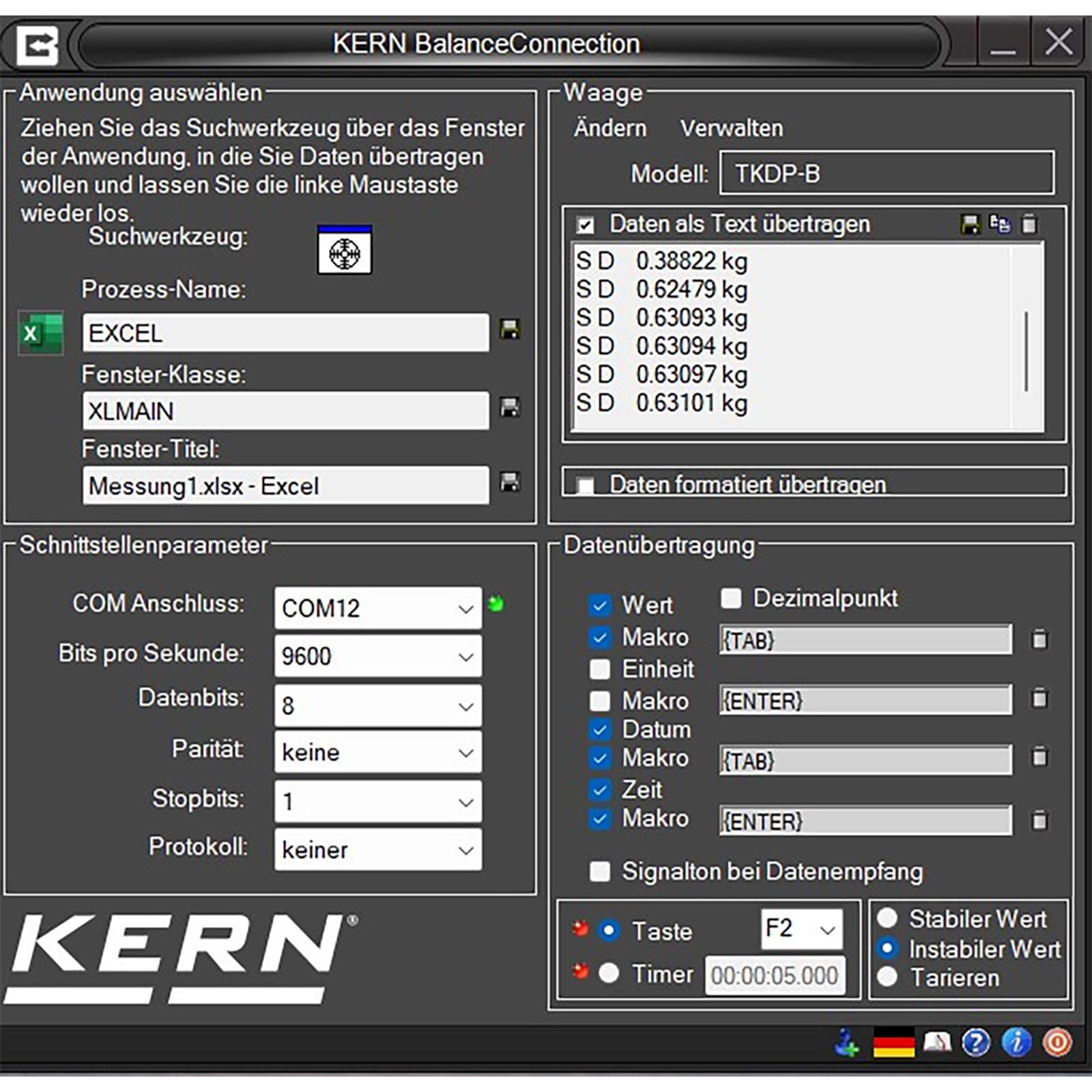Delete the {TAB} macro after Datum
This screenshot has width=1092, height=1092.
1039,757
